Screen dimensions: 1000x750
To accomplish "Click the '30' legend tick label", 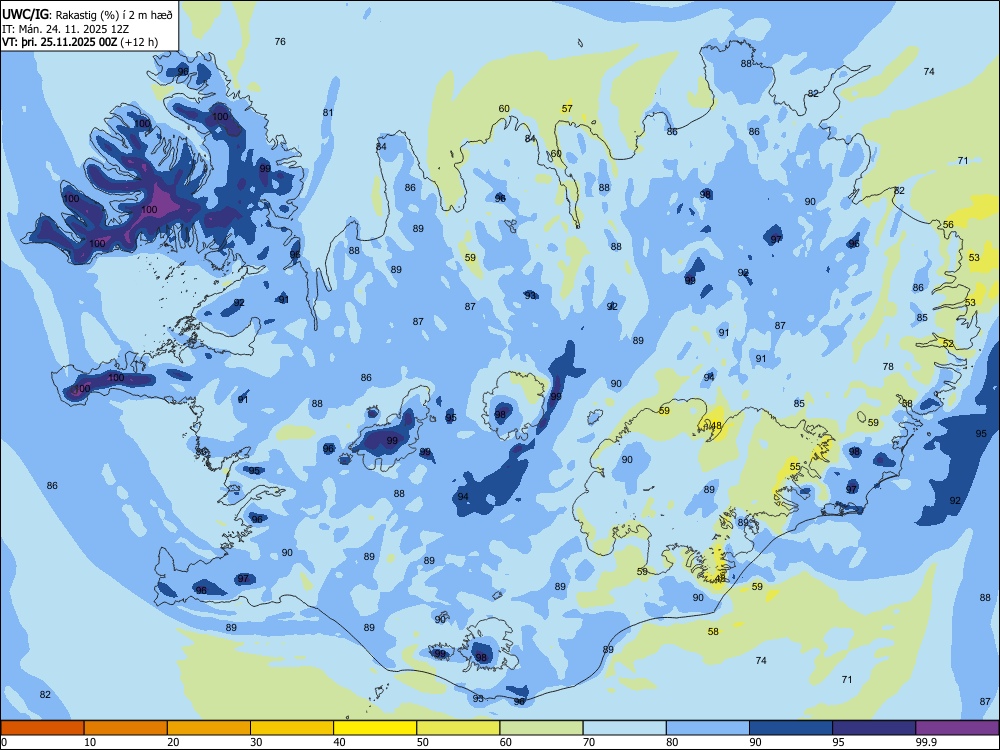I will (256, 742).
